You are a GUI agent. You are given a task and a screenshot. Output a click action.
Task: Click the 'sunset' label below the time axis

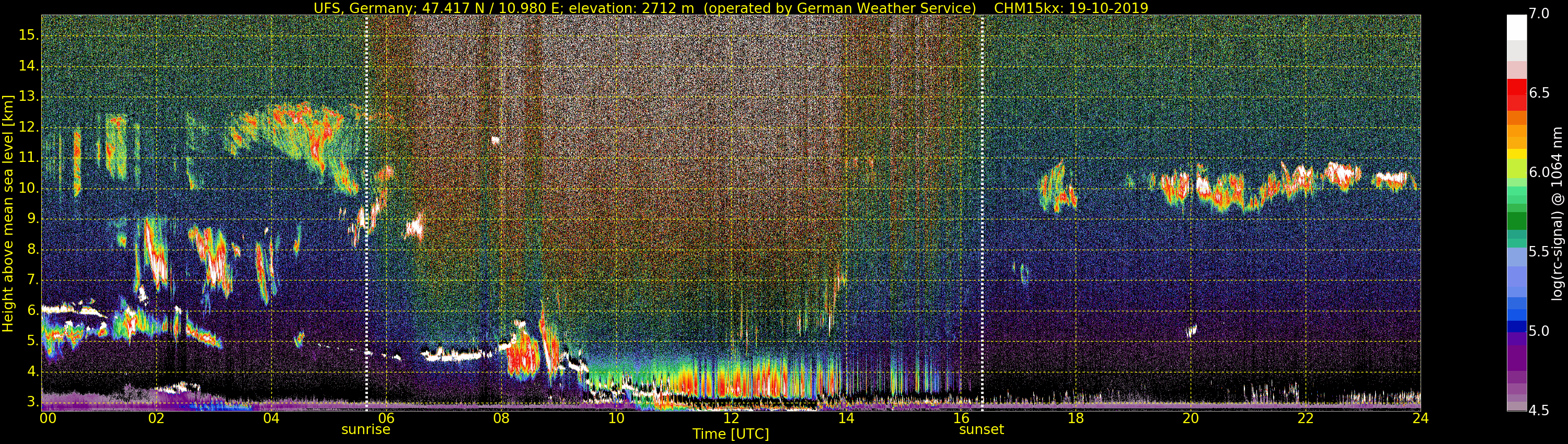pos(981,429)
